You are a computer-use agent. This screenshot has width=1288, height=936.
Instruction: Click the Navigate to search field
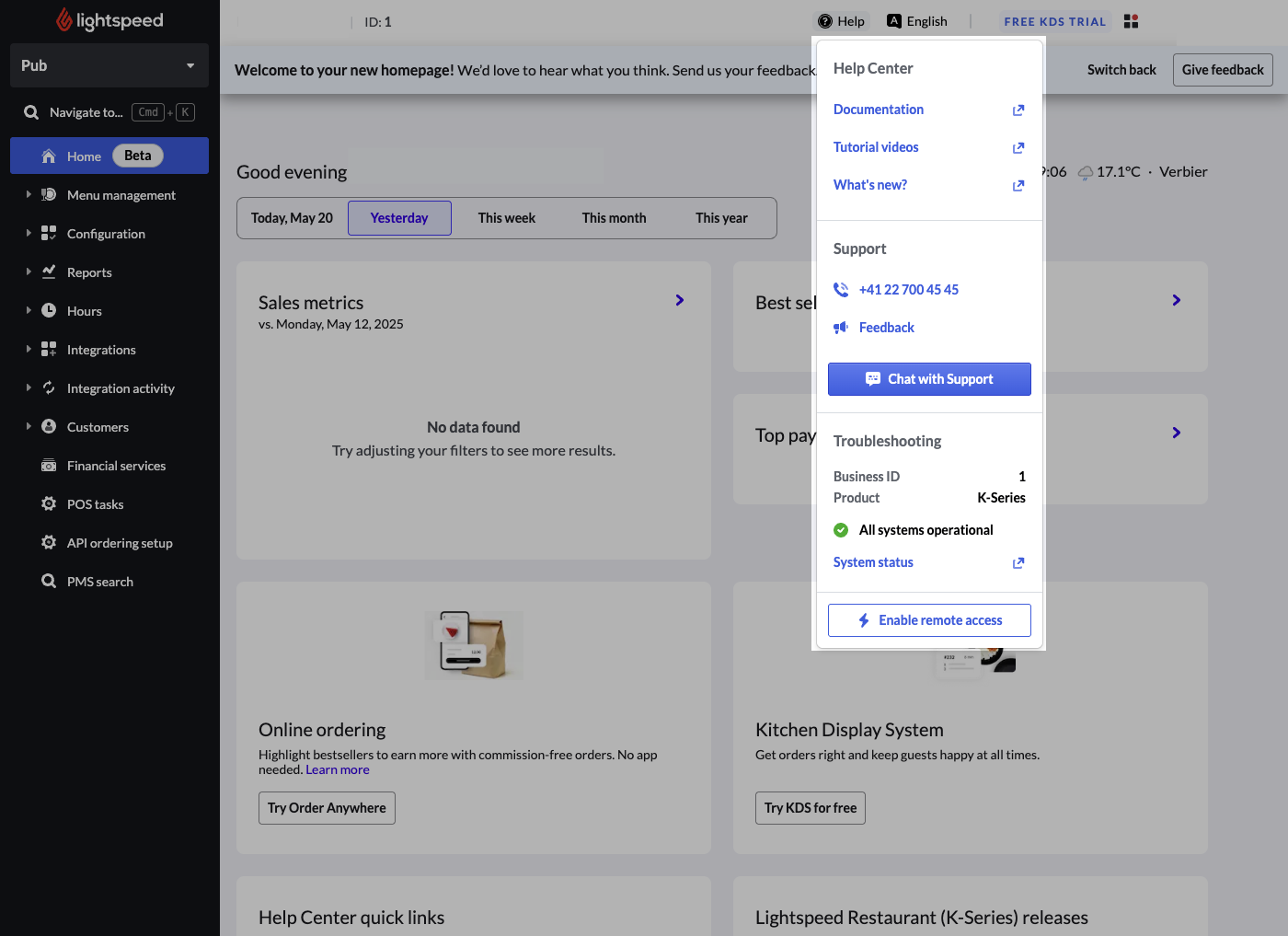coord(86,112)
